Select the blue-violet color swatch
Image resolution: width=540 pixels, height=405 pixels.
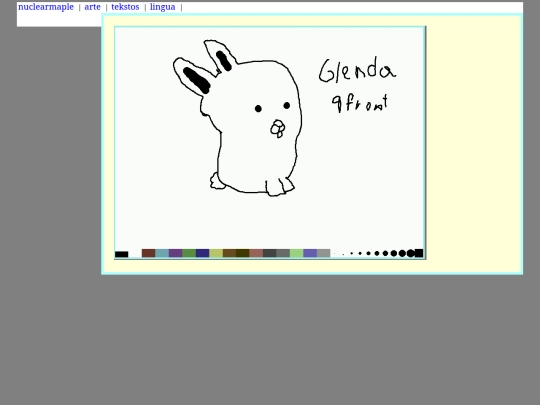click(x=310, y=253)
